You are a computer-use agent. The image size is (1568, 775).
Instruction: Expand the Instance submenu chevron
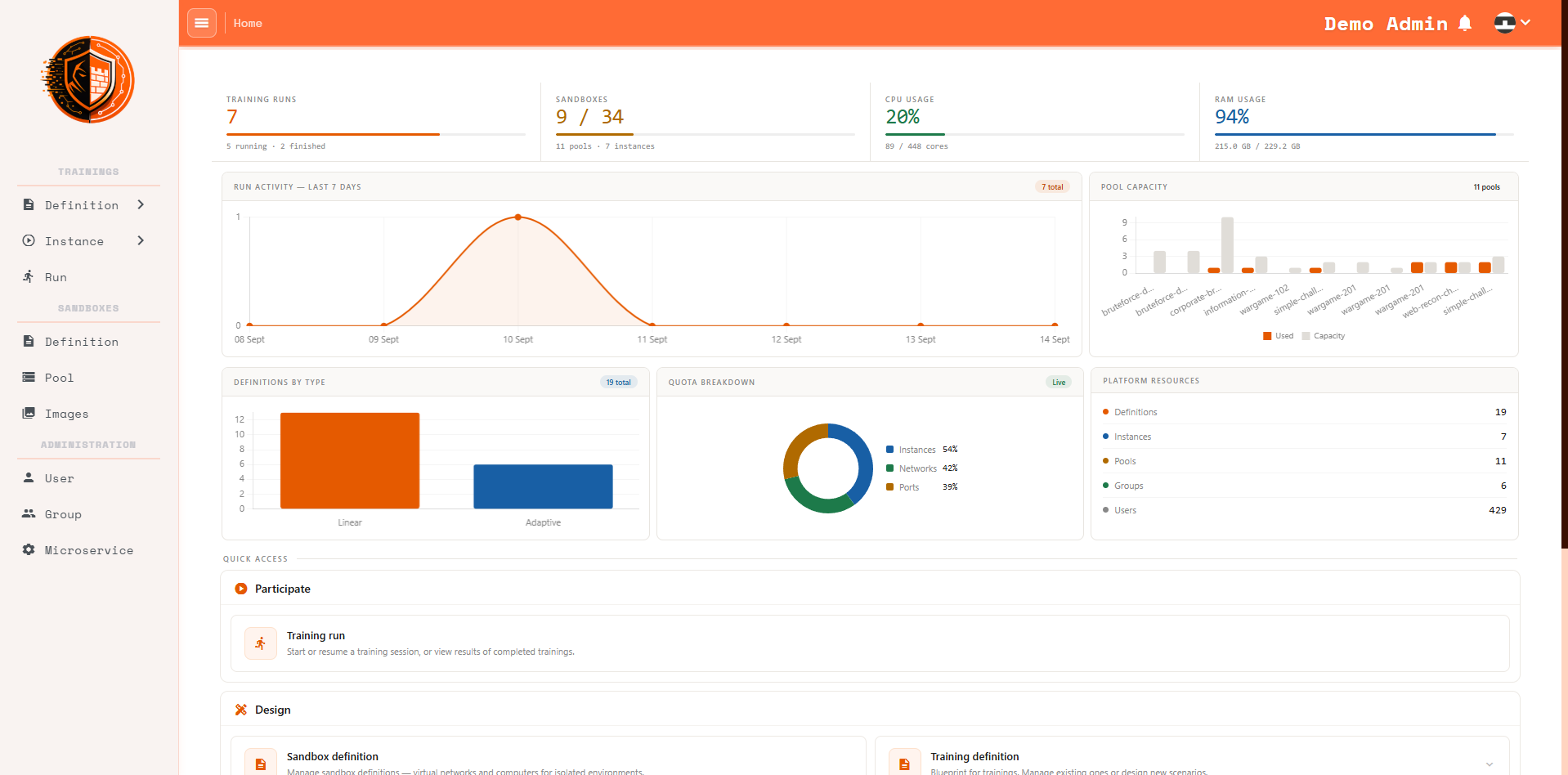141,240
